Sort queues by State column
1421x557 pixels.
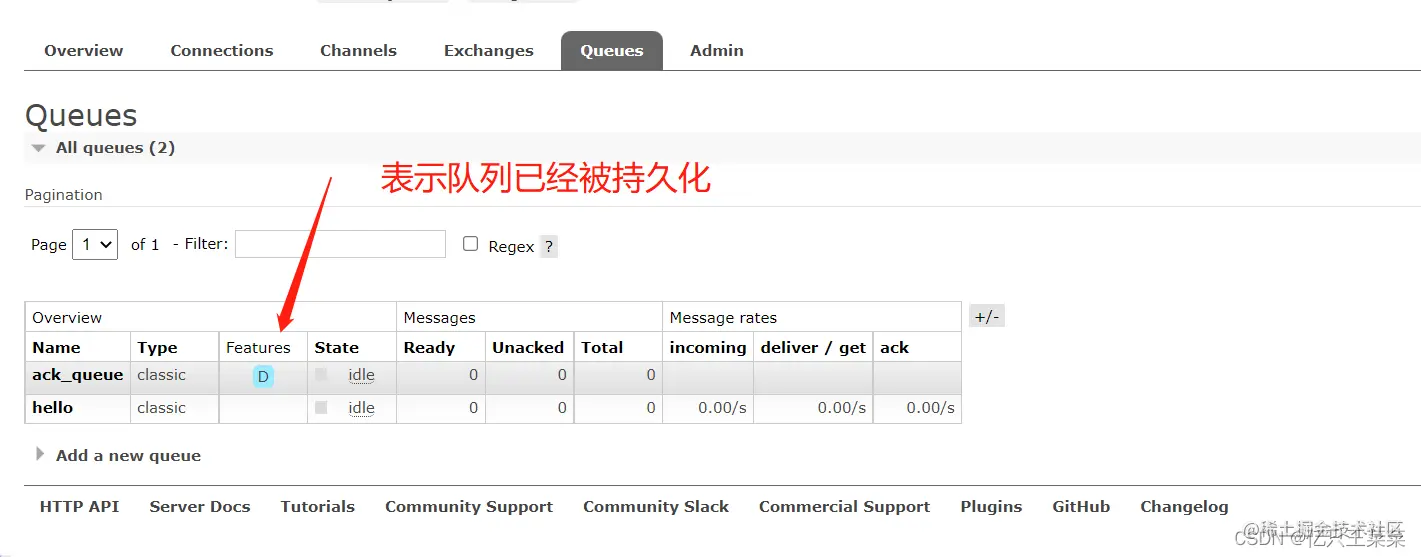(336, 348)
